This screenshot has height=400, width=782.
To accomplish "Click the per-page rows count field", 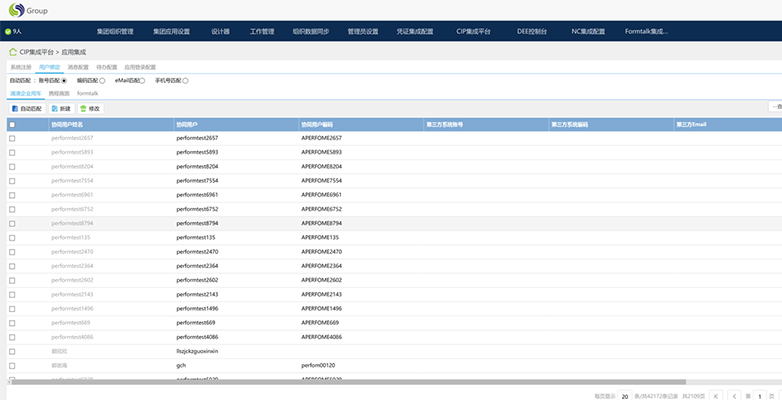I will point(625,396).
